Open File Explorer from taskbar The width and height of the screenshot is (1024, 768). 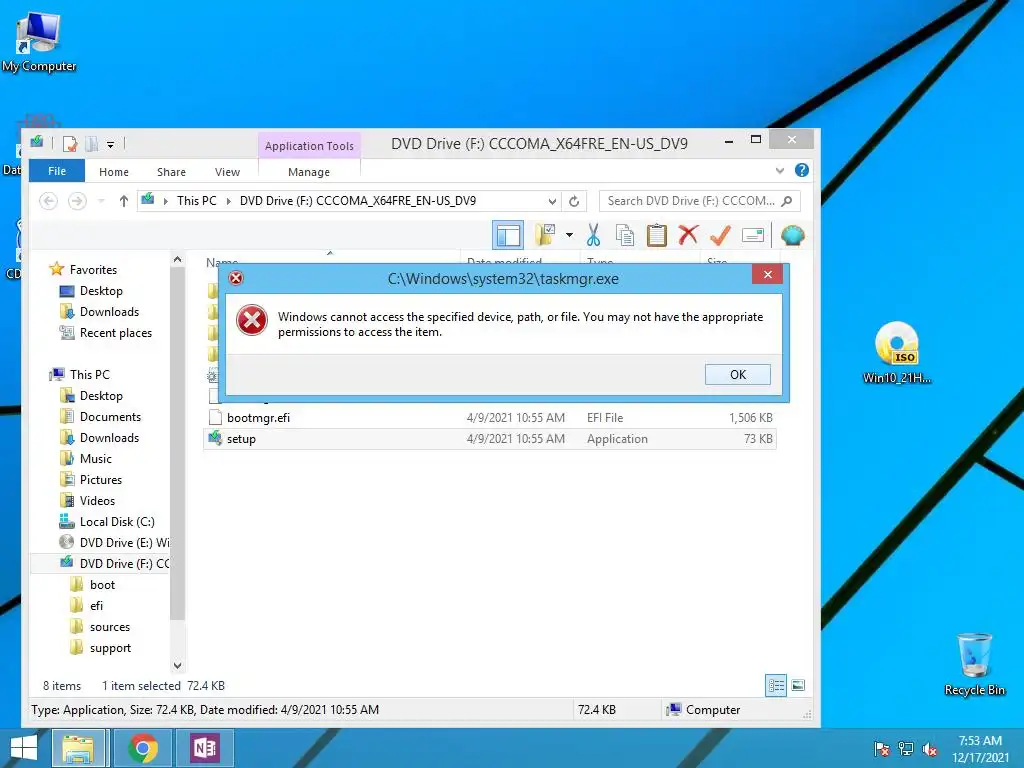pyautogui.click(x=78, y=748)
